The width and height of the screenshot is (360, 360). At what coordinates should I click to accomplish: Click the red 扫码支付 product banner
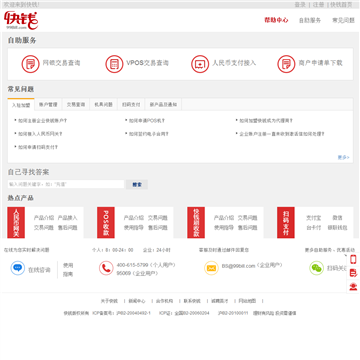pos(286,223)
